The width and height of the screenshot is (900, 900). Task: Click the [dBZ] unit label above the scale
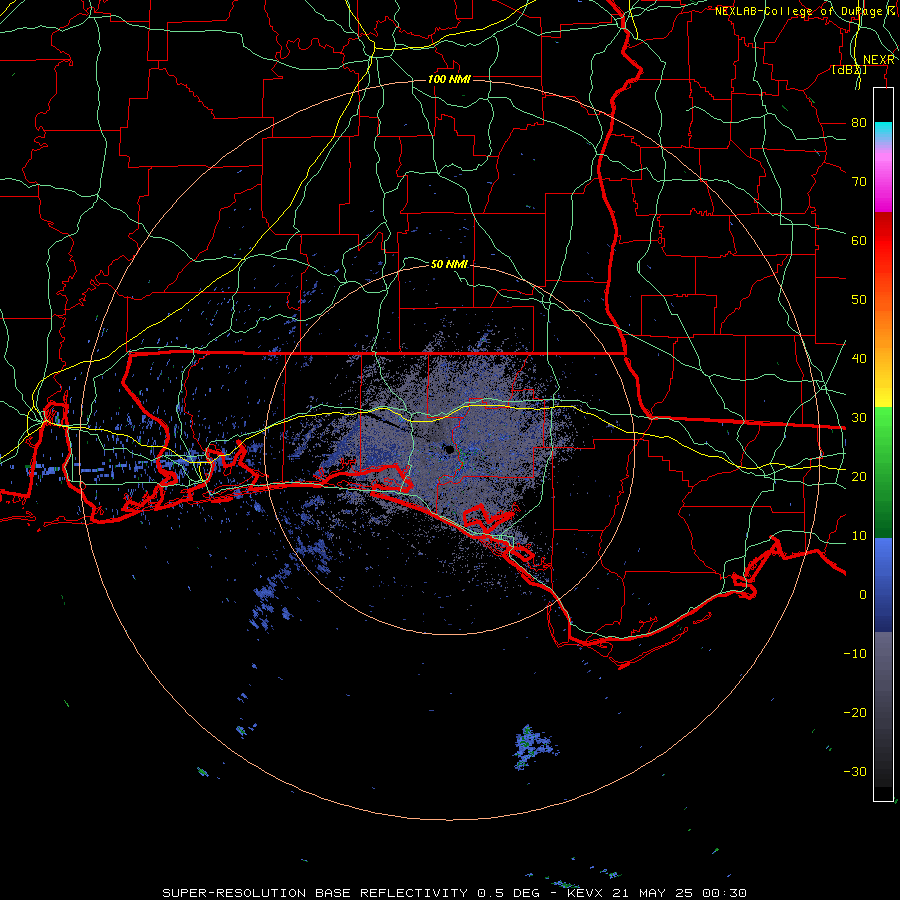[x=849, y=70]
